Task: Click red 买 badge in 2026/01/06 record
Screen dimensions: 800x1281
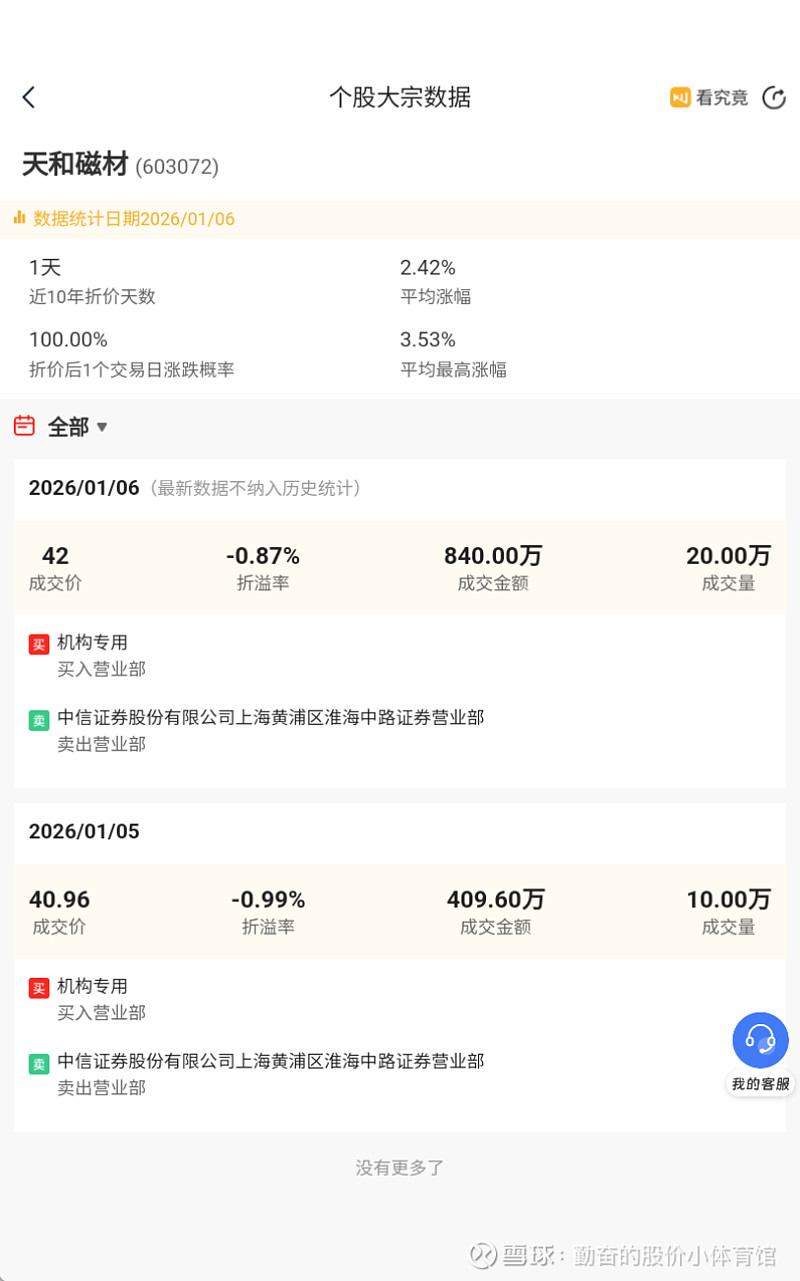Action: [x=39, y=644]
